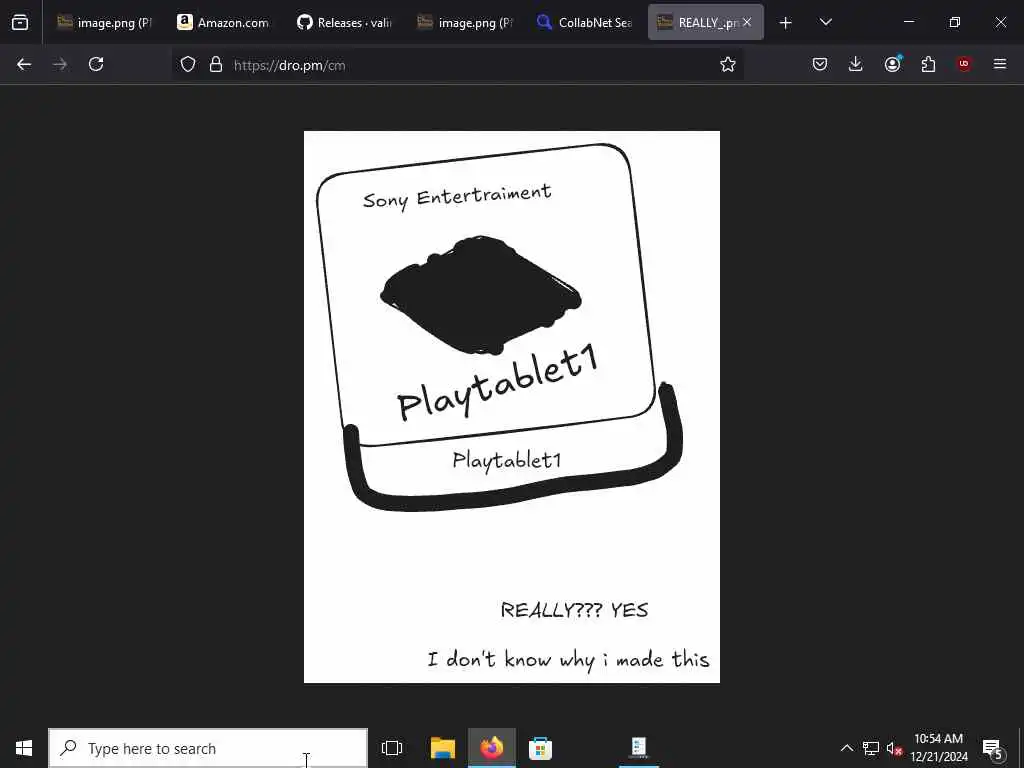Switch to the GitHub Releases tab
The height and width of the screenshot is (768, 1024).
[344, 22]
